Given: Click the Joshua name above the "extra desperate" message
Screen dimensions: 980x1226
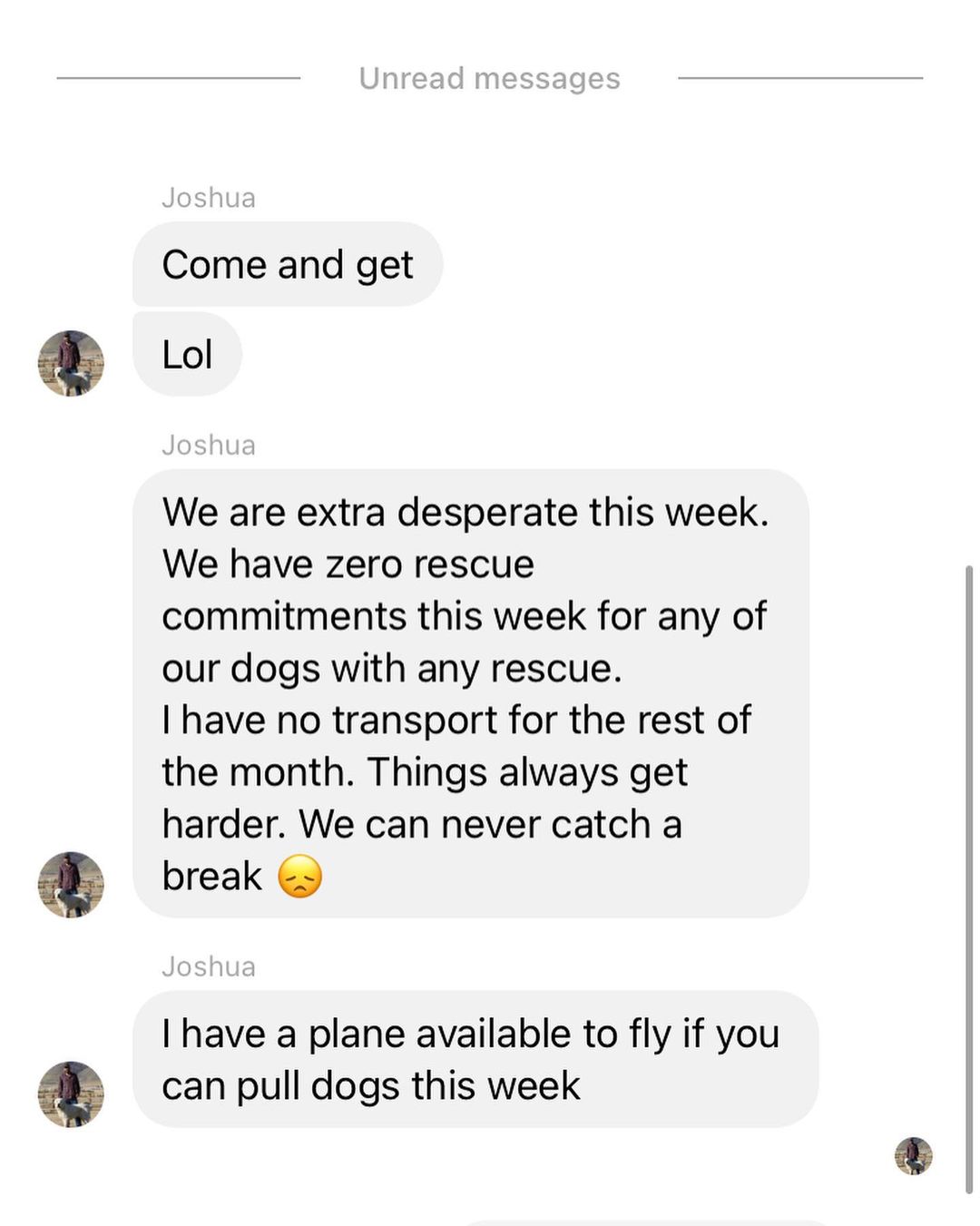Looking at the screenshot, I should coord(209,446).
